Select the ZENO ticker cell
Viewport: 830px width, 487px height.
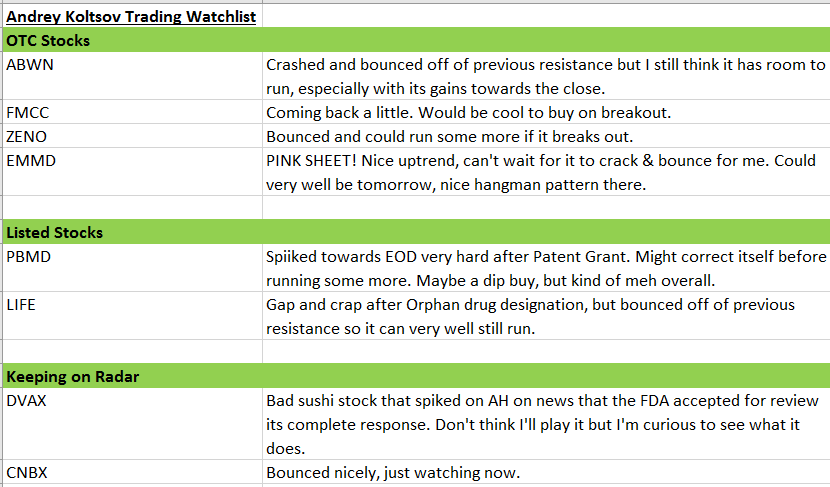[x=130, y=136]
